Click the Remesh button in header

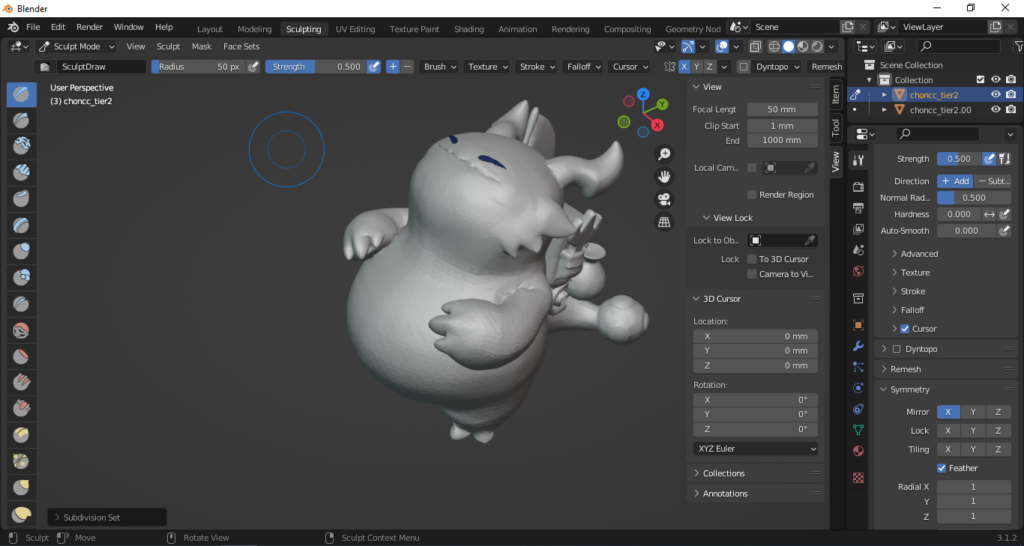pyautogui.click(x=826, y=67)
